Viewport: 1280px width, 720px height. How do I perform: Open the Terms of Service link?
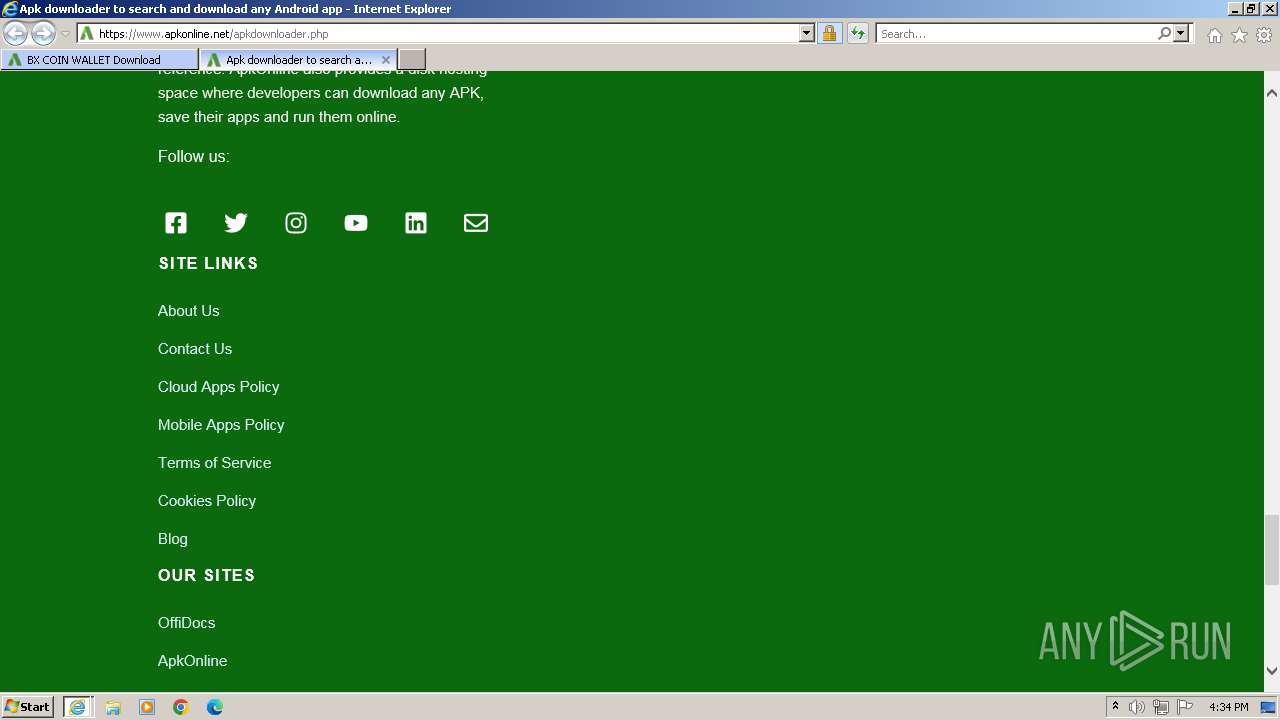click(214, 463)
